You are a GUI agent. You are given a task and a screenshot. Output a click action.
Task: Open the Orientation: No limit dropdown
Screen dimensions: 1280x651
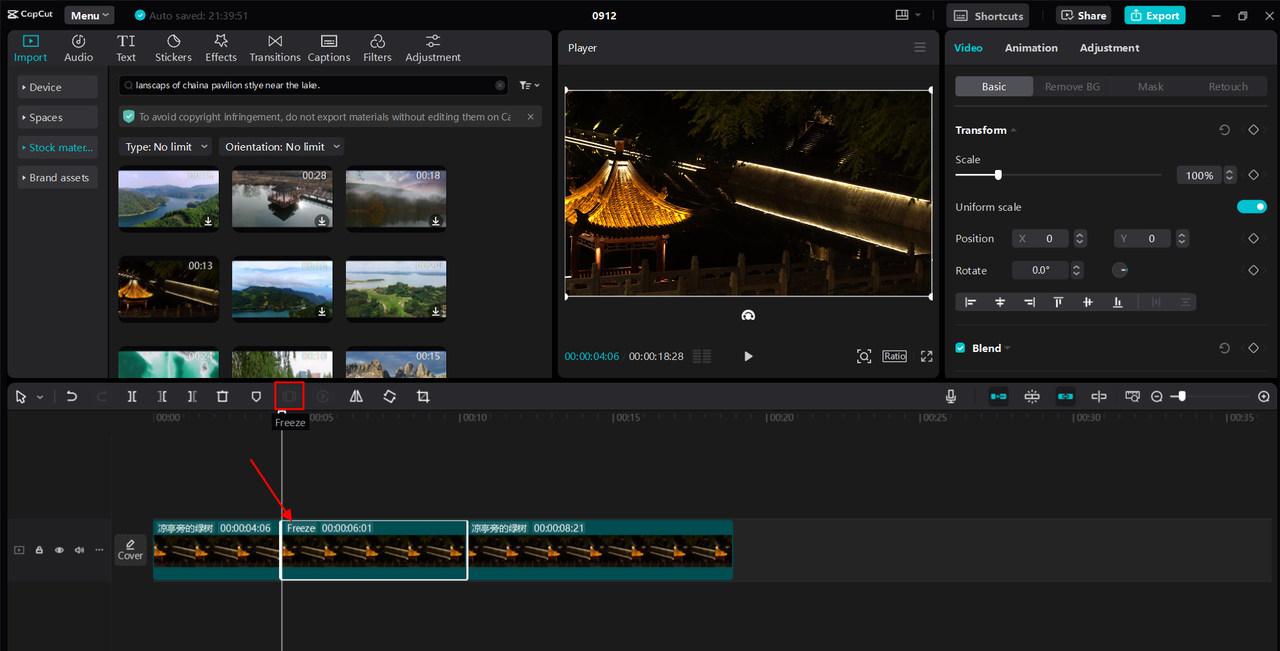click(x=281, y=147)
